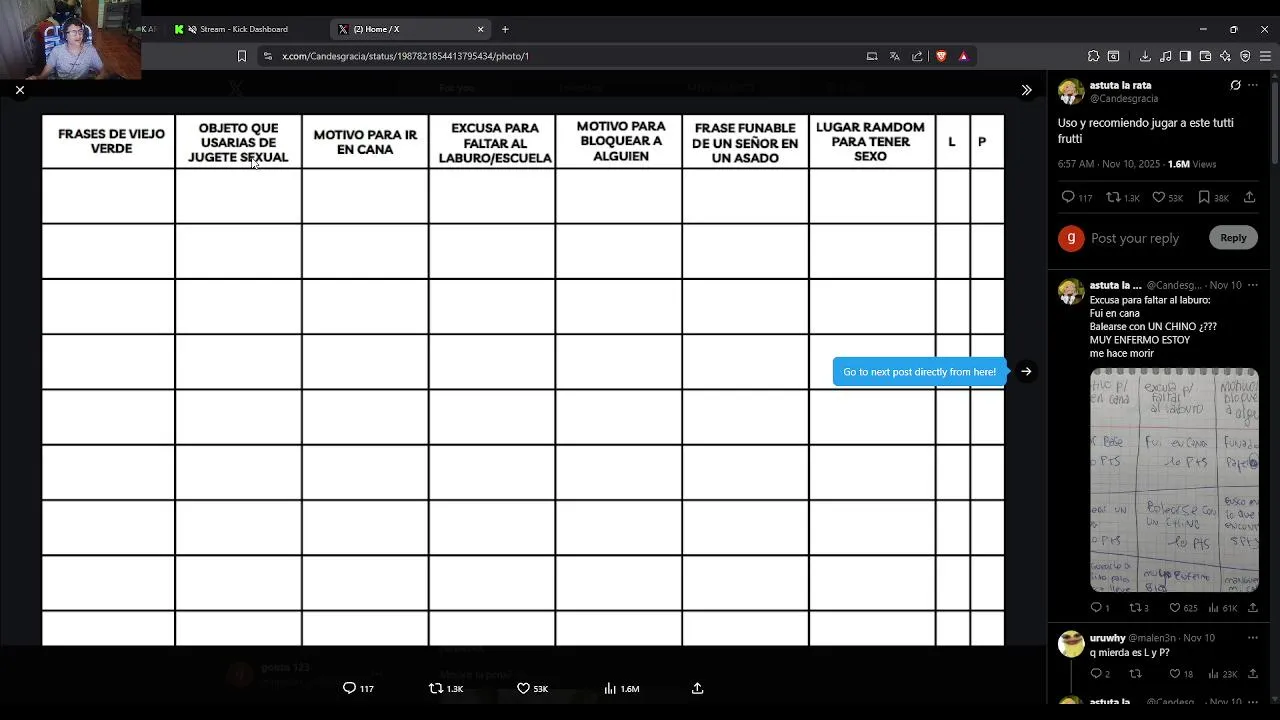This screenshot has height=720, width=1280.
Task: Go to next photo with the right arrow
Action: [1026, 371]
